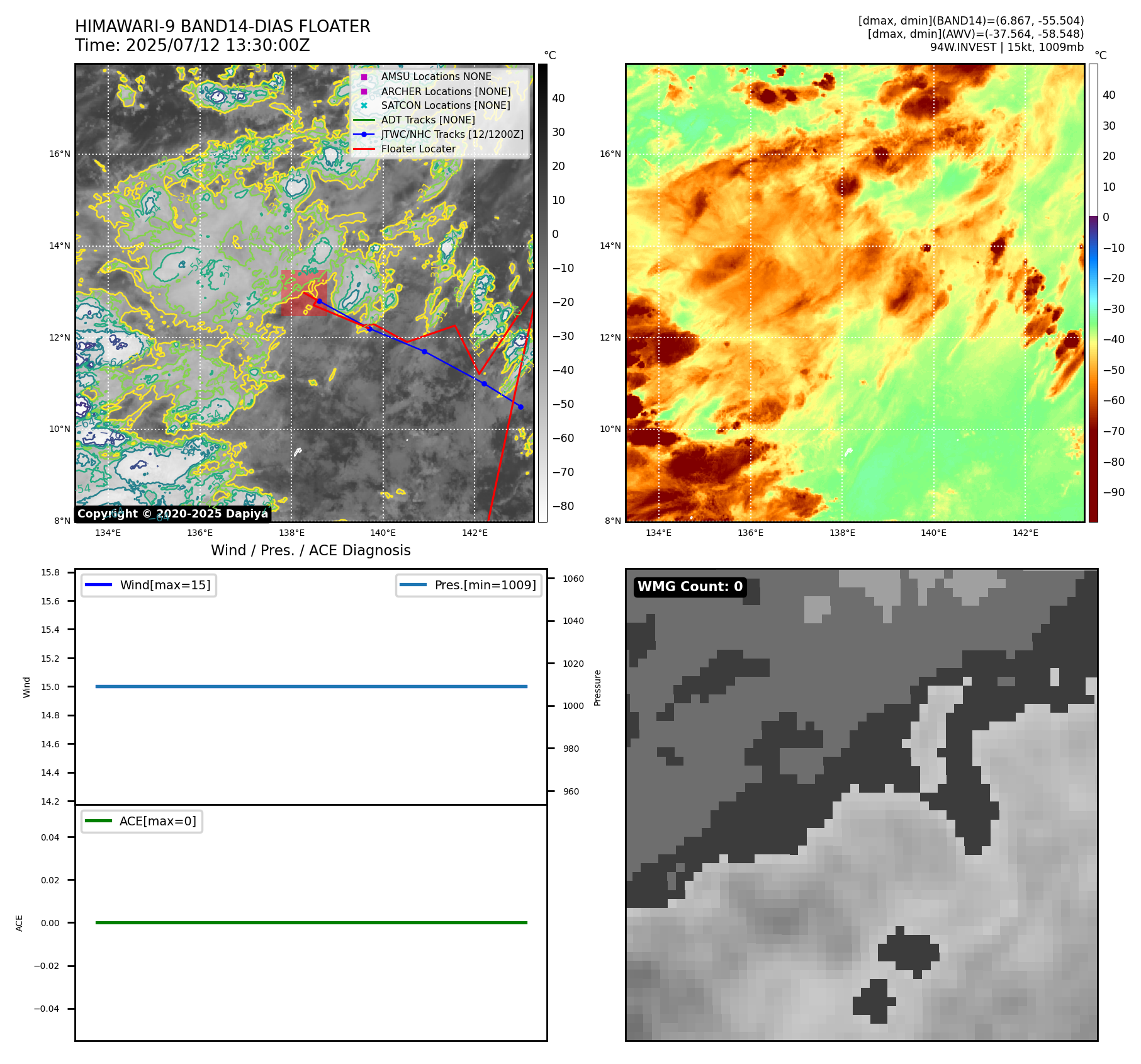This screenshot has width=1141, height=1064.
Task: Click the 'ACE' axis label
Action: 19,923
